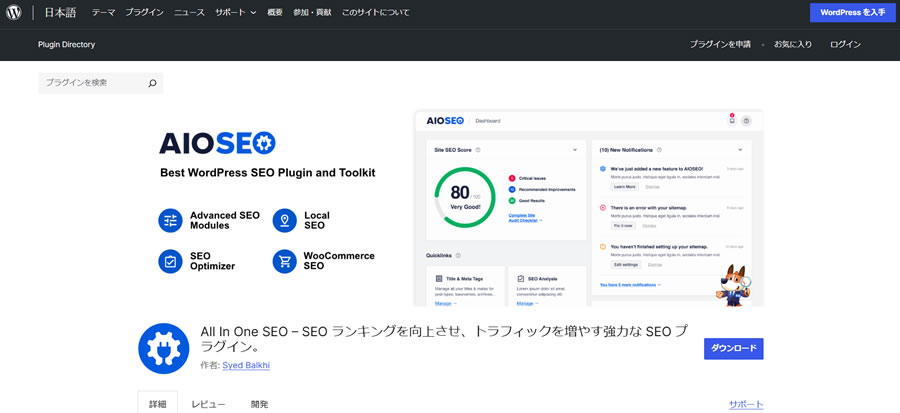Click the Local SEO pin icon
The height and width of the screenshot is (413, 900).
pyautogui.click(x=285, y=221)
